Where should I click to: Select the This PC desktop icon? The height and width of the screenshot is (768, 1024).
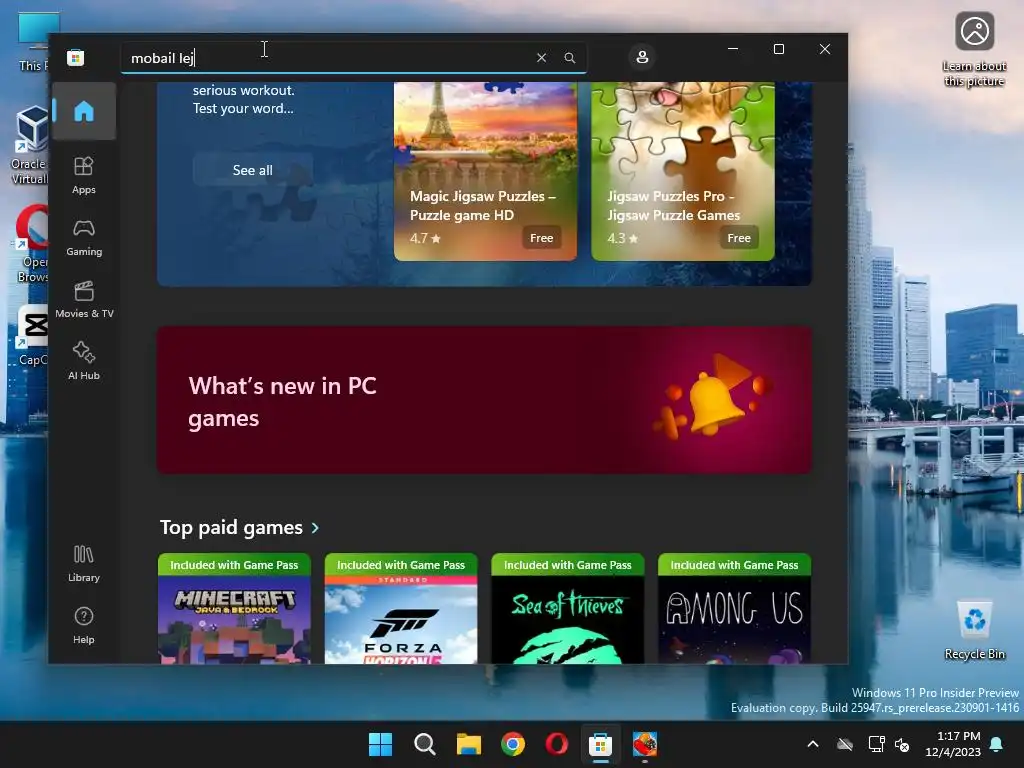(x=34, y=42)
